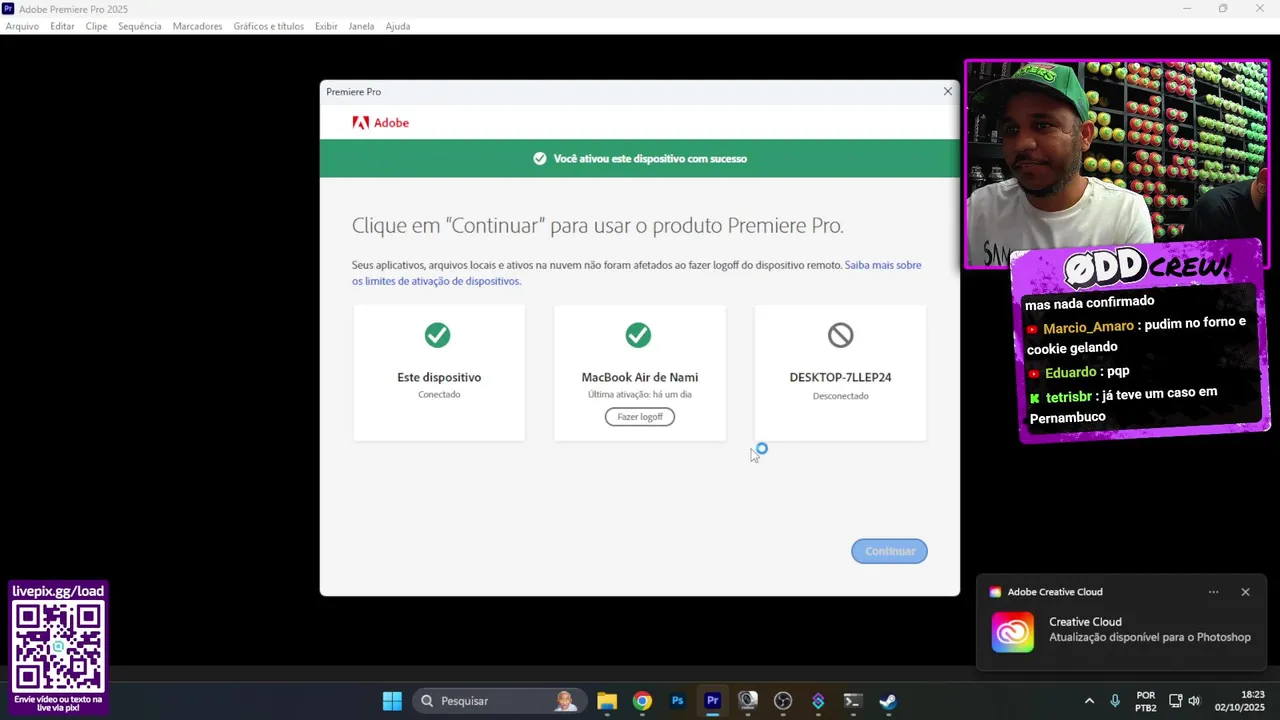The width and height of the screenshot is (1280, 720).
Task: Open the Windows Start menu
Action: [392, 701]
